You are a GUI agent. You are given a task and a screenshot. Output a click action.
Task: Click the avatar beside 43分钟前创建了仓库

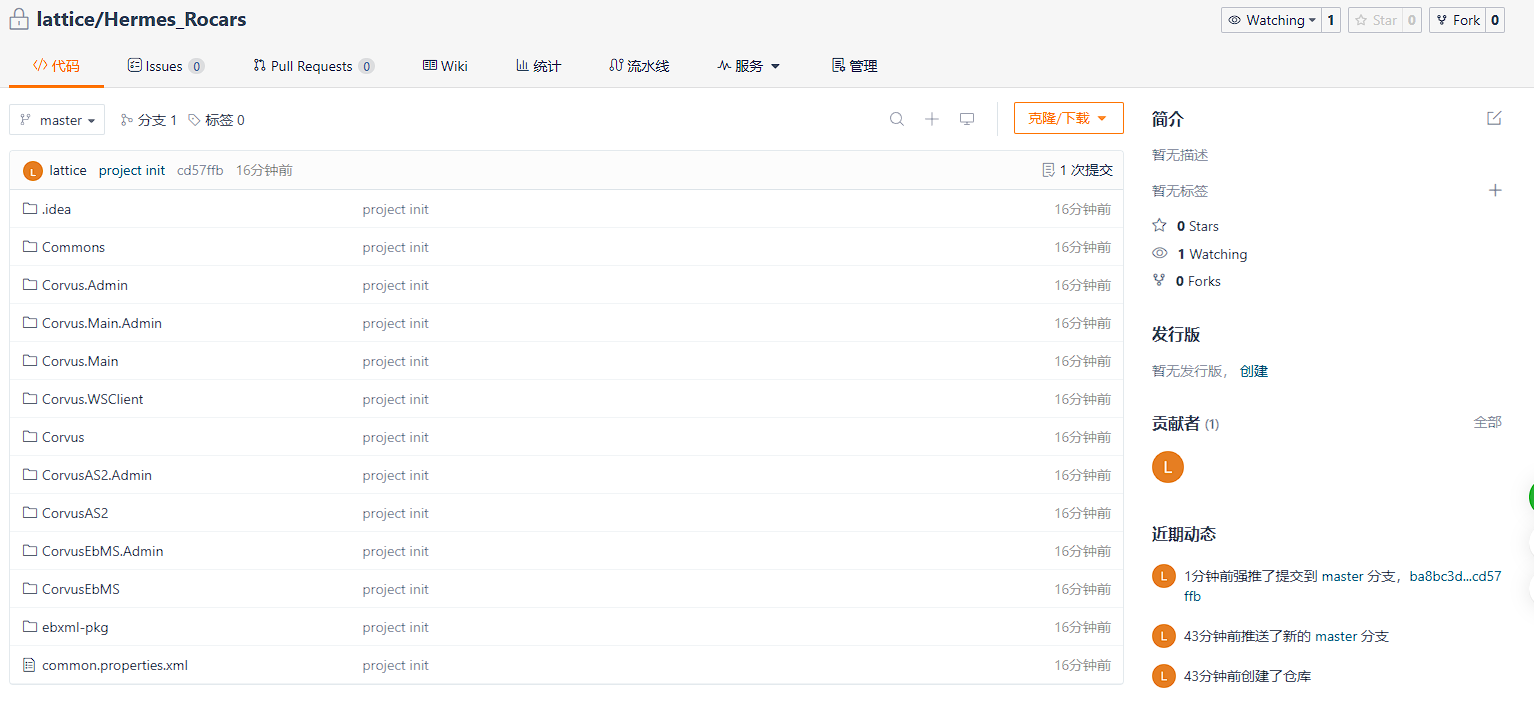coord(1163,676)
